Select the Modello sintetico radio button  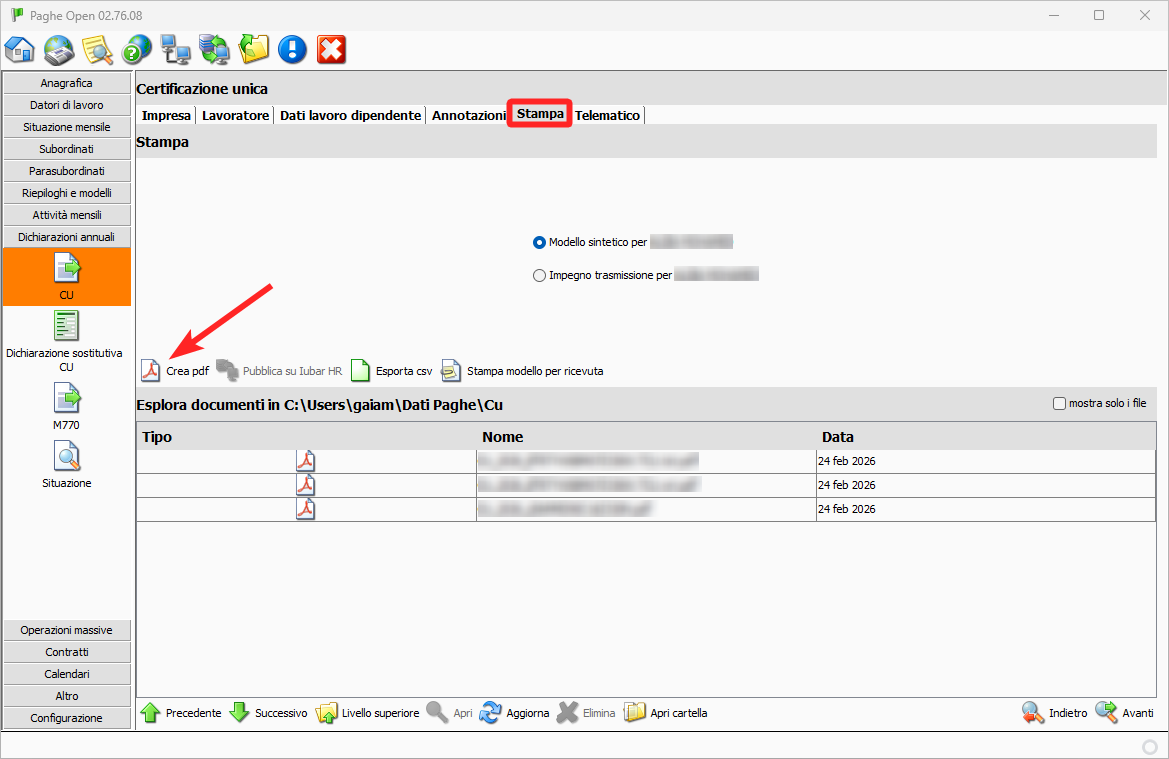click(x=540, y=242)
